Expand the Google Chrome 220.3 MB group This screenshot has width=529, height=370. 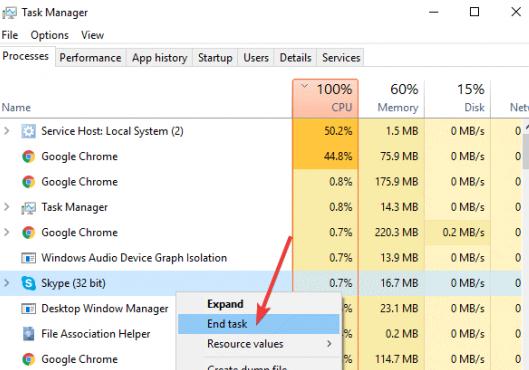pyautogui.click(x=6, y=232)
